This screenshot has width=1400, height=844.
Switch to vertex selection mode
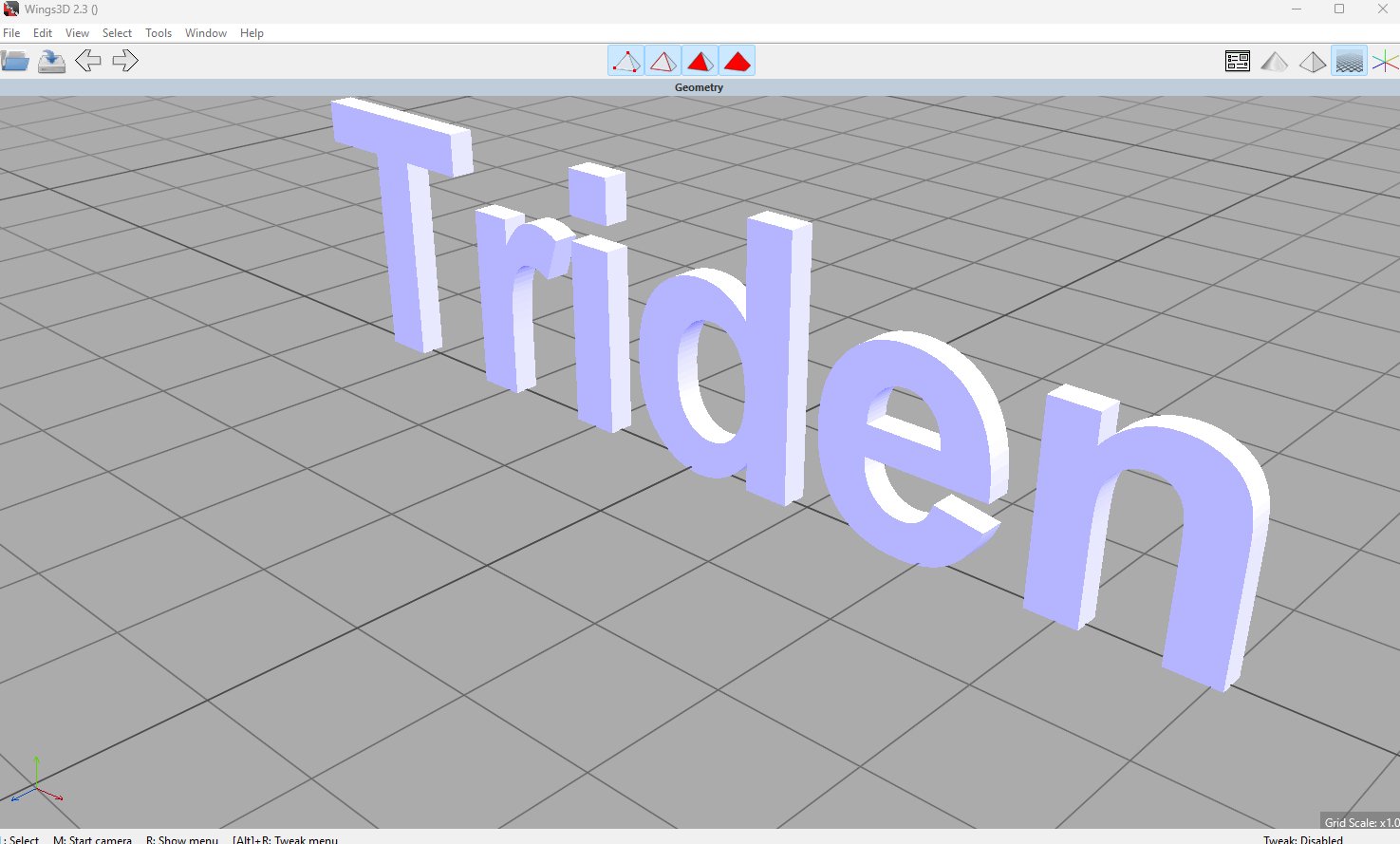625,62
